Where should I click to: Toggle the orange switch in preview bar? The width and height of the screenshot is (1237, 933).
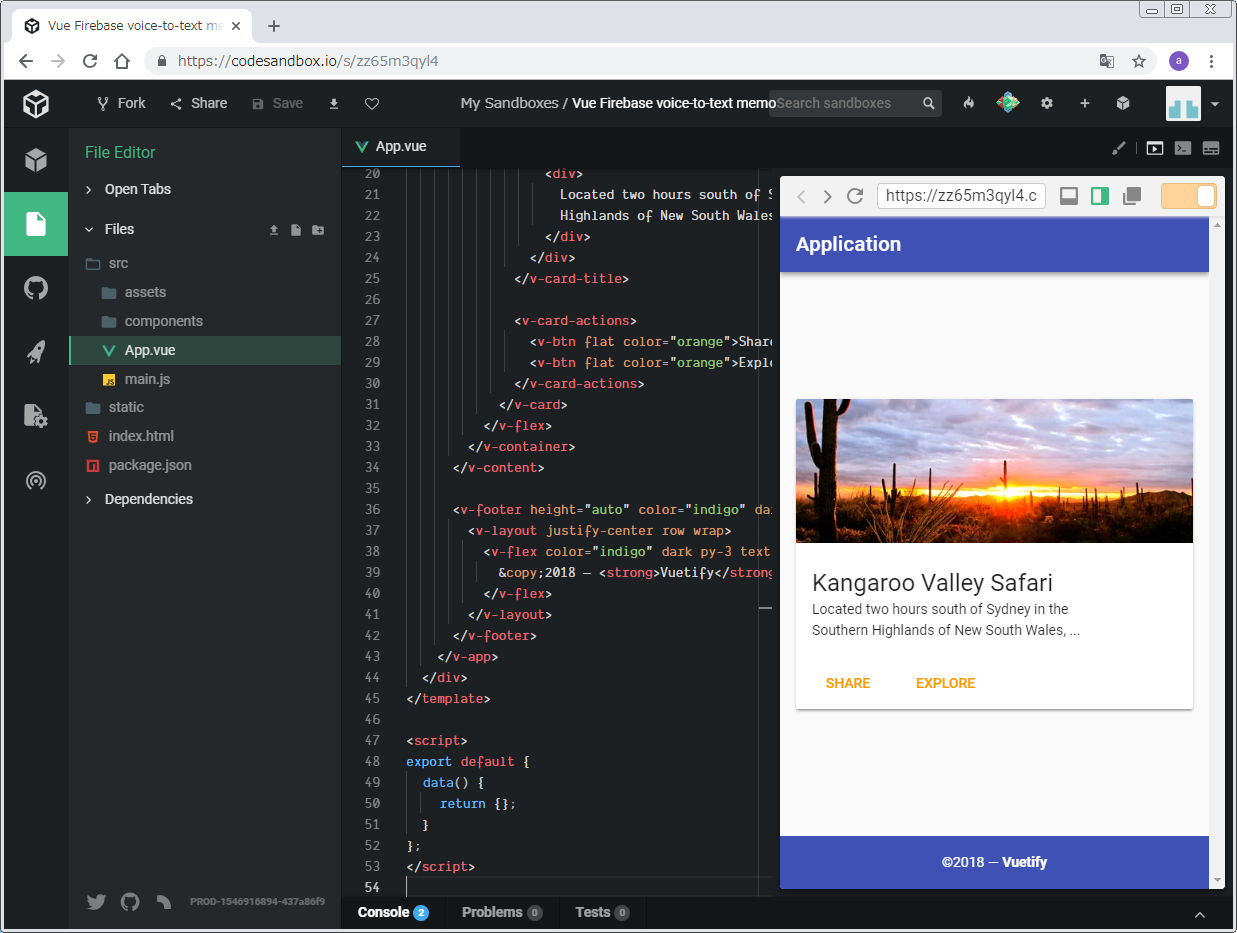pos(1188,196)
